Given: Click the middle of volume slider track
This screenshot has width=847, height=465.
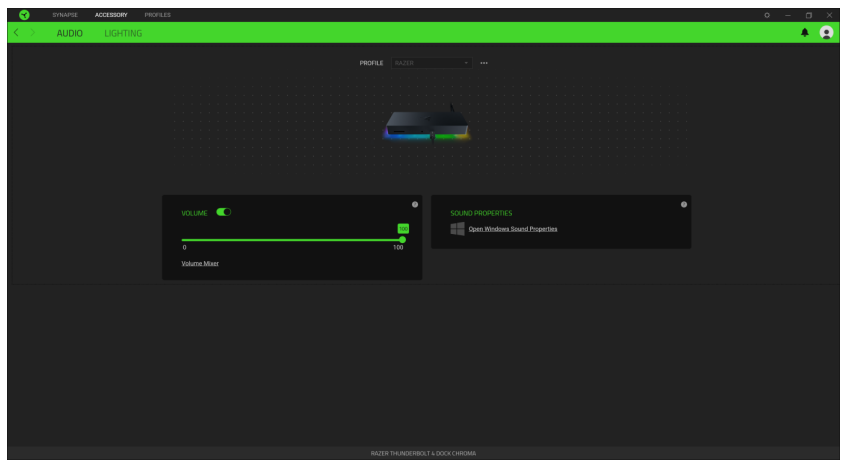Looking at the screenshot, I should [292, 240].
